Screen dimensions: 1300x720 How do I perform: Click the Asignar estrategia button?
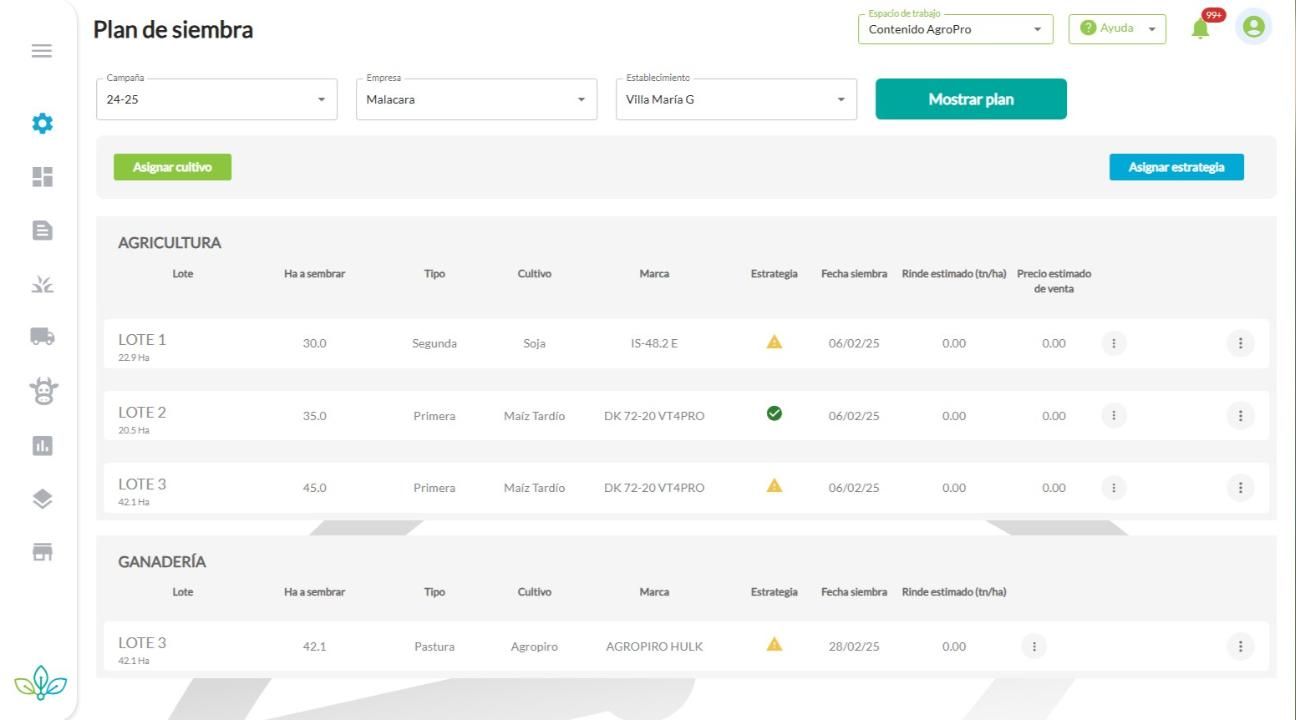pyautogui.click(x=1176, y=167)
